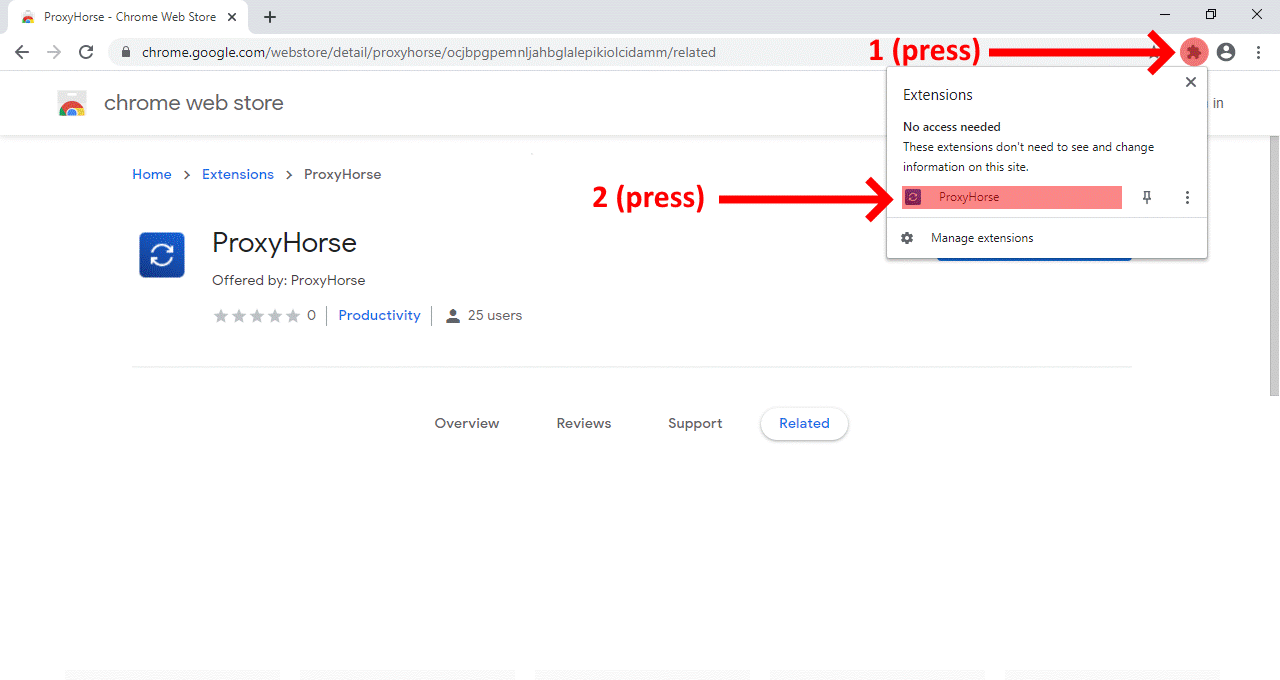Click the ProxyHorse extension logo icon
Screen dimensions: 1280x680
(161, 254)
